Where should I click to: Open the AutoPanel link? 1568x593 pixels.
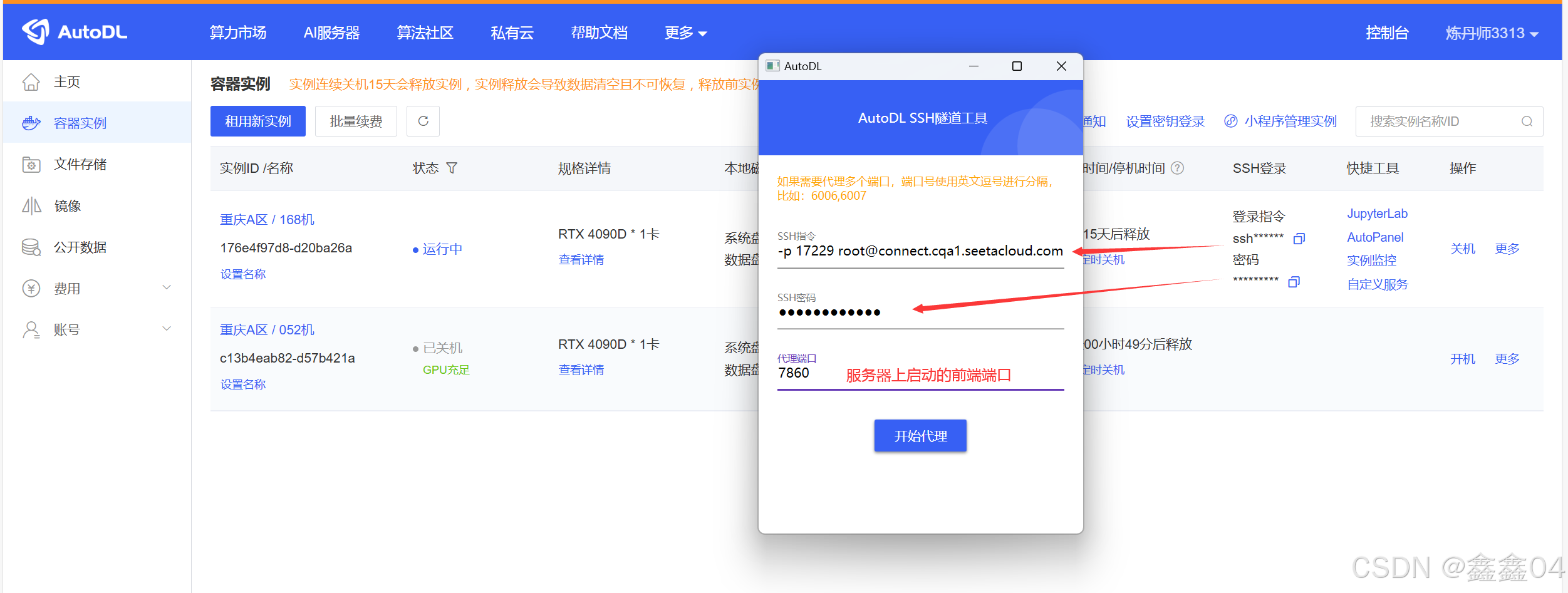1375,237
